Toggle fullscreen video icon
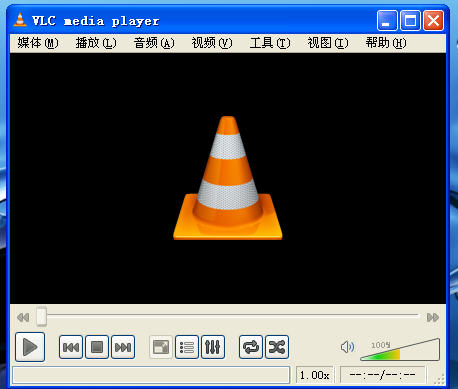The image size is (458, 389). (x=161, y=347)
